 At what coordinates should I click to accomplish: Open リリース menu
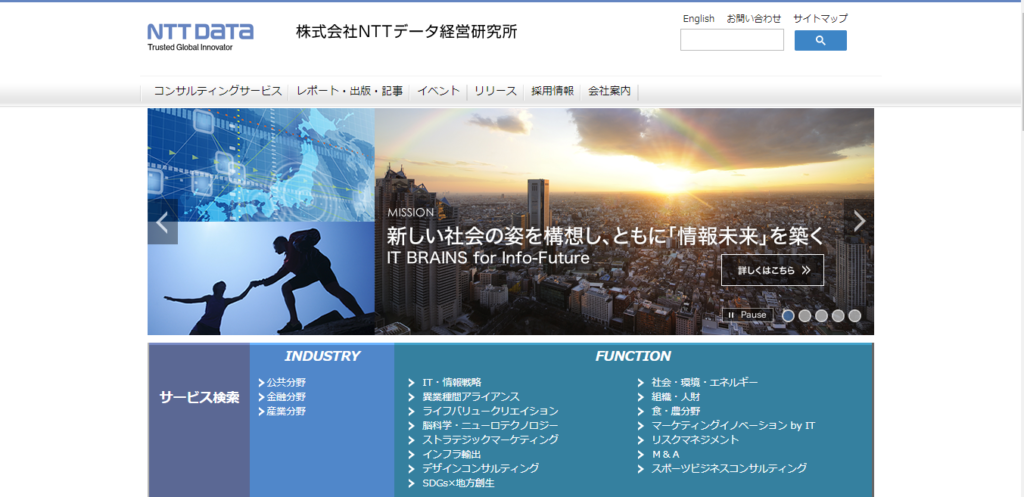coord(495,91)
